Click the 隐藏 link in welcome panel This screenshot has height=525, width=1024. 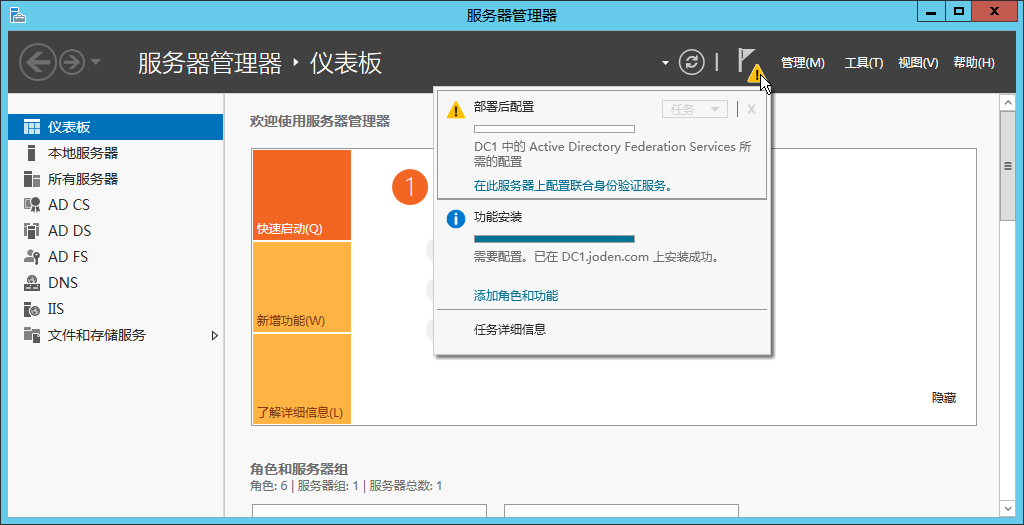tap(944, 398)
